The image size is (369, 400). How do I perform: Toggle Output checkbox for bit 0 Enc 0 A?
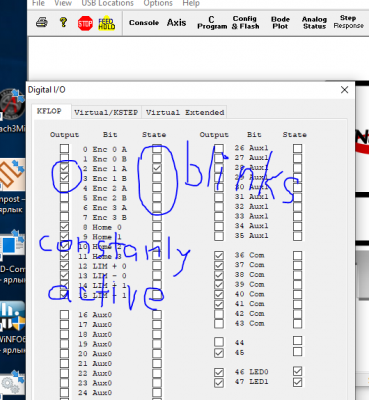tap(64, 148)
